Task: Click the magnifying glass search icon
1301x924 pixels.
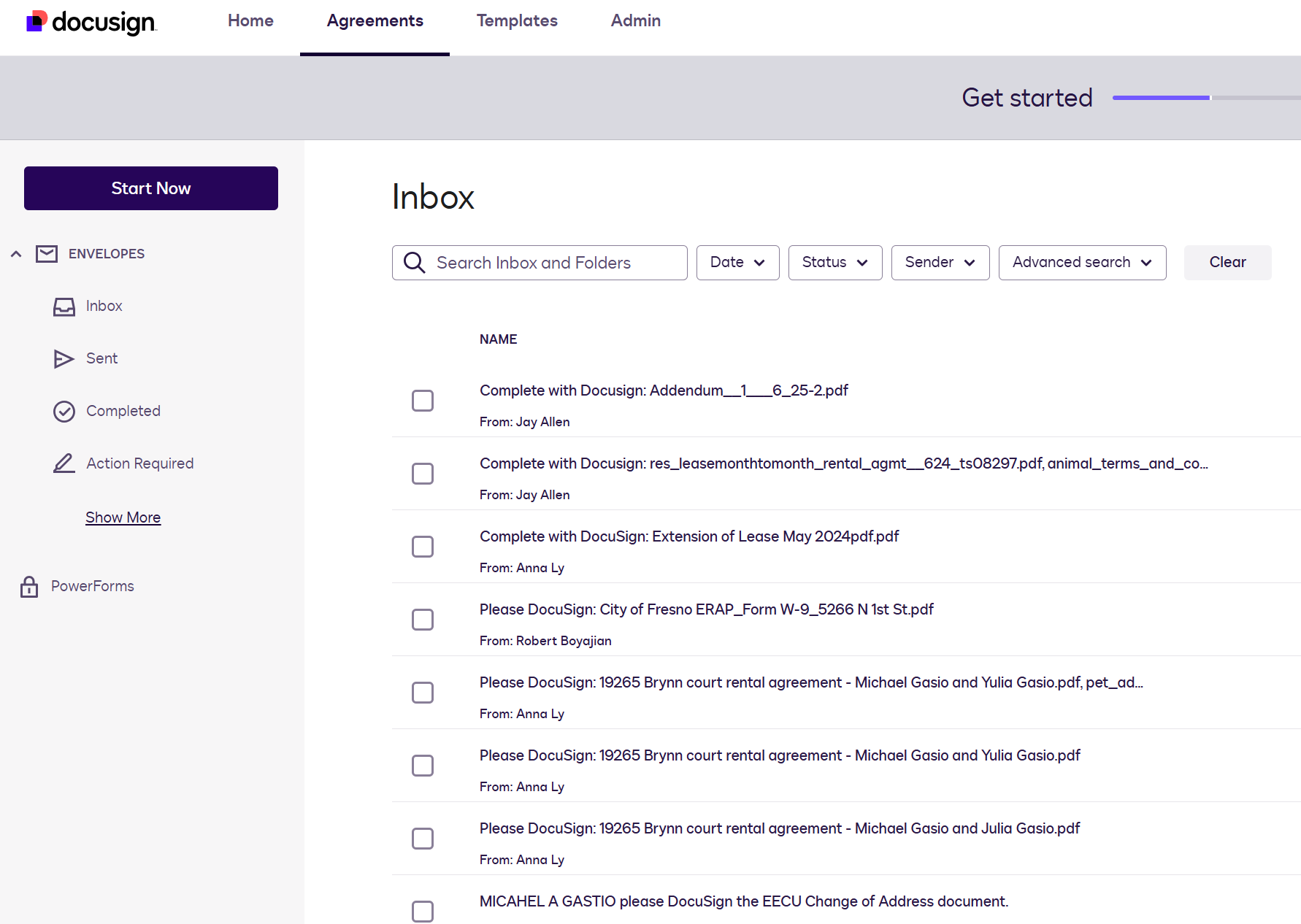Action: point(415,263)
